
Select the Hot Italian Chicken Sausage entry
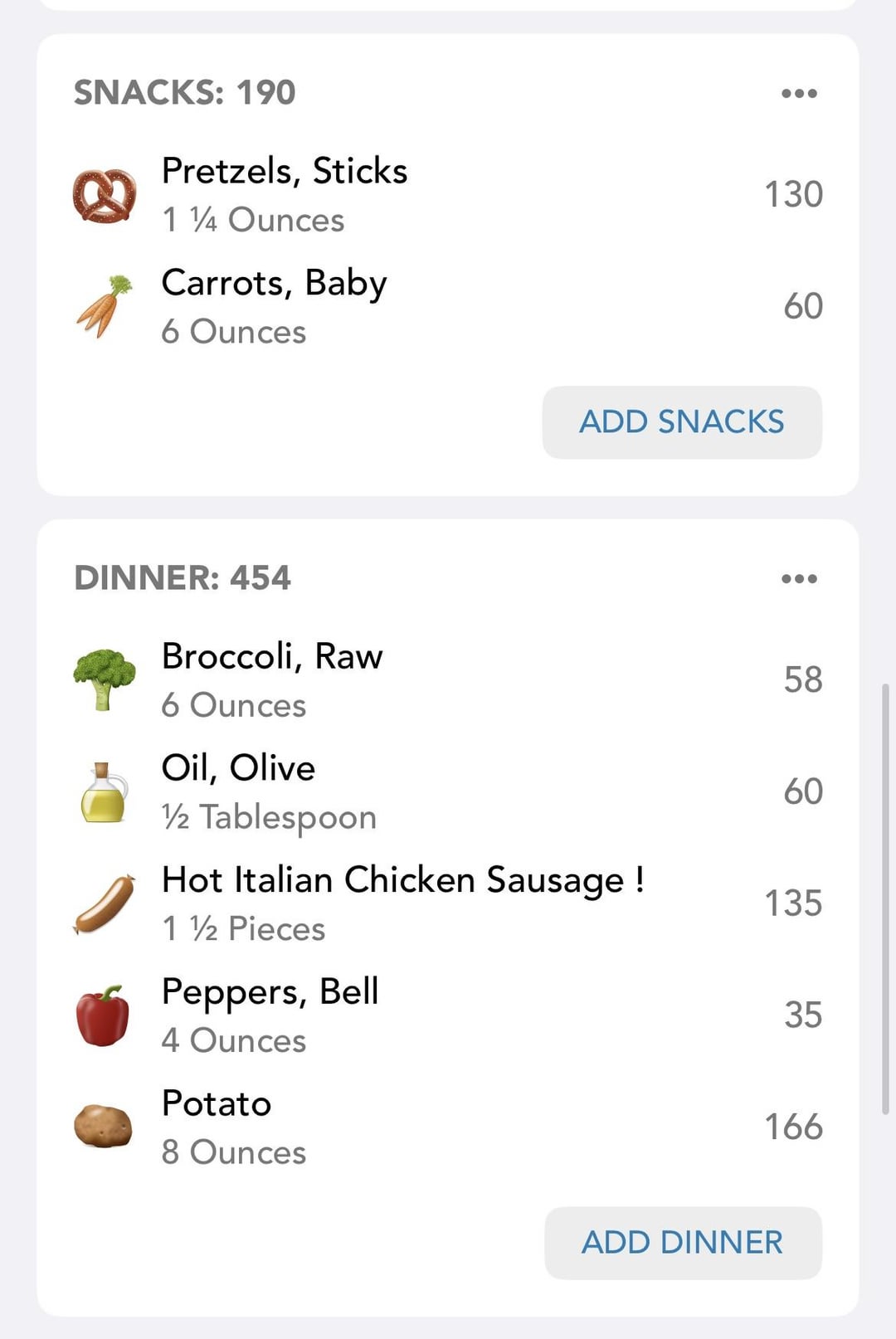[x=448, y=903]
